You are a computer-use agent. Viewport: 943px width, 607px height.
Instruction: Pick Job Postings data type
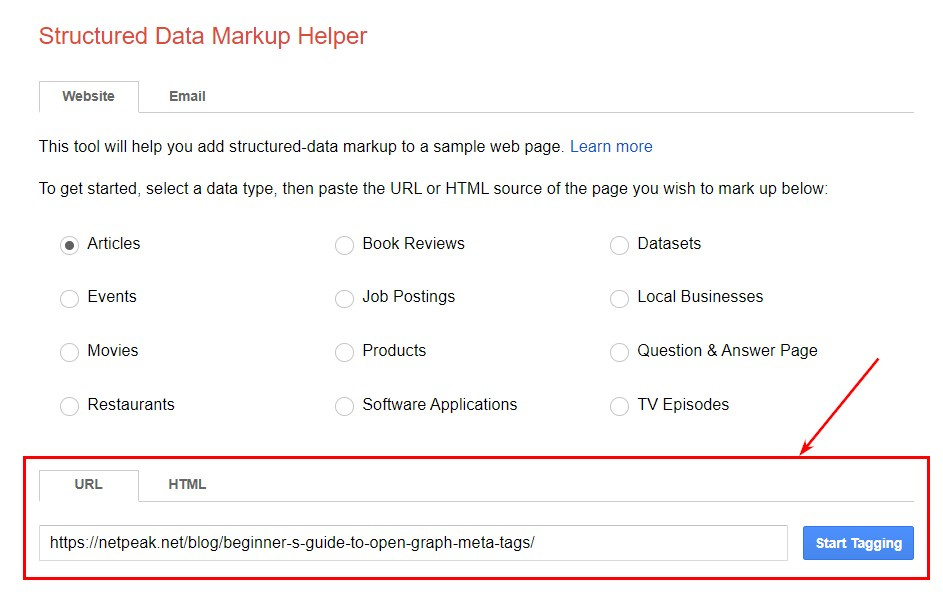point(344,298)
